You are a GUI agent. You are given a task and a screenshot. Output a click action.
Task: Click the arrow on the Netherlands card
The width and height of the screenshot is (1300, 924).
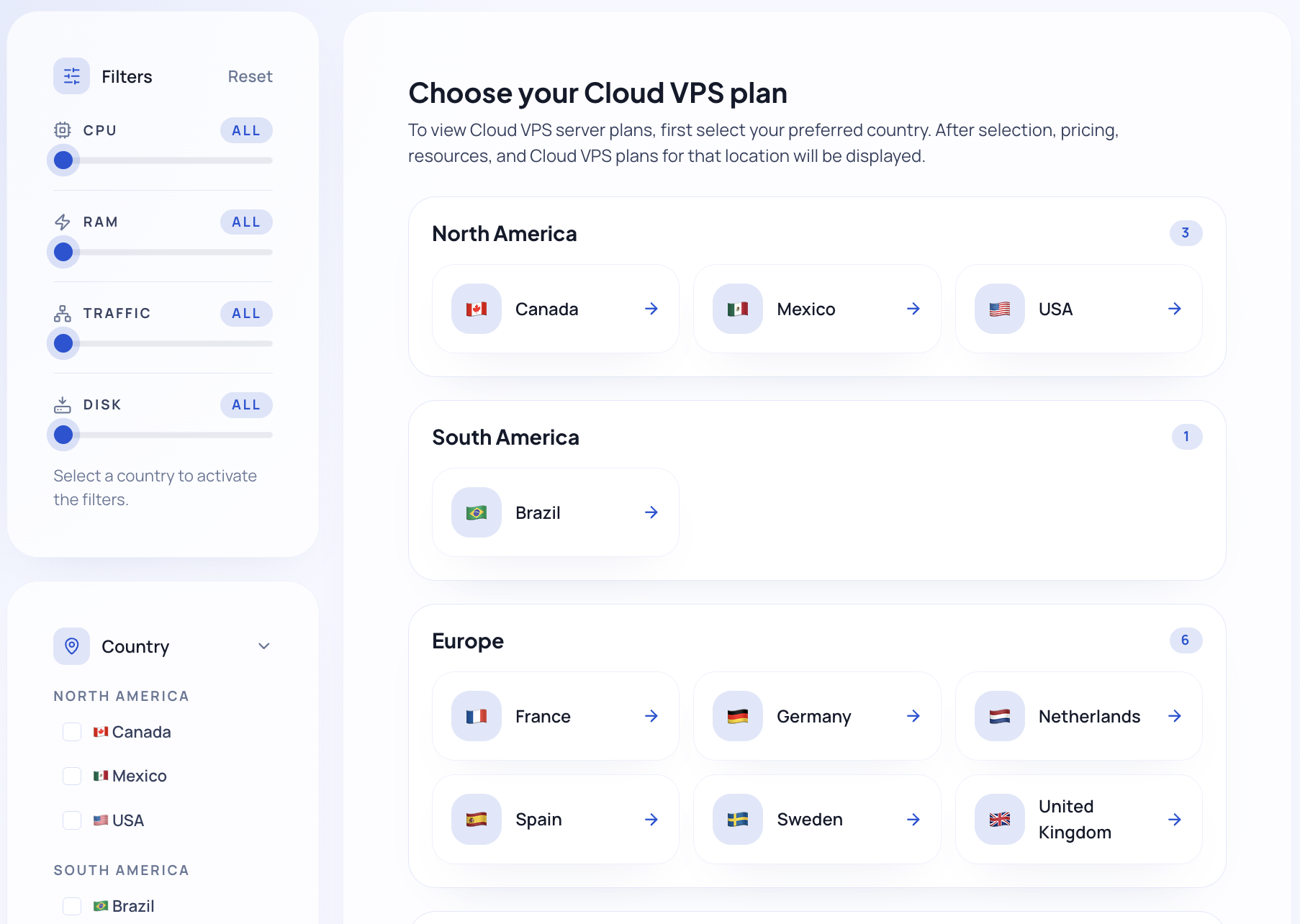tap(1175, 716)
